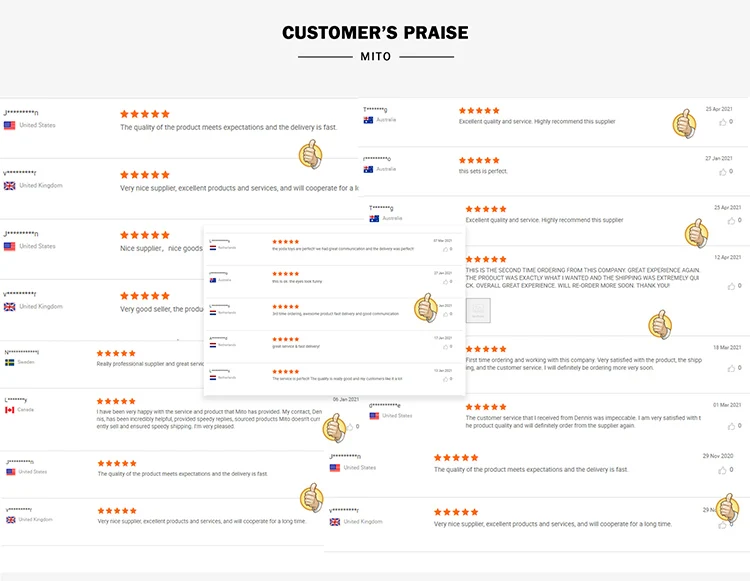This screenshot has height=581, width=750.
Task: Click the yellow thumbs-up emoji beside the Canada review
Action: pos(334,427)
